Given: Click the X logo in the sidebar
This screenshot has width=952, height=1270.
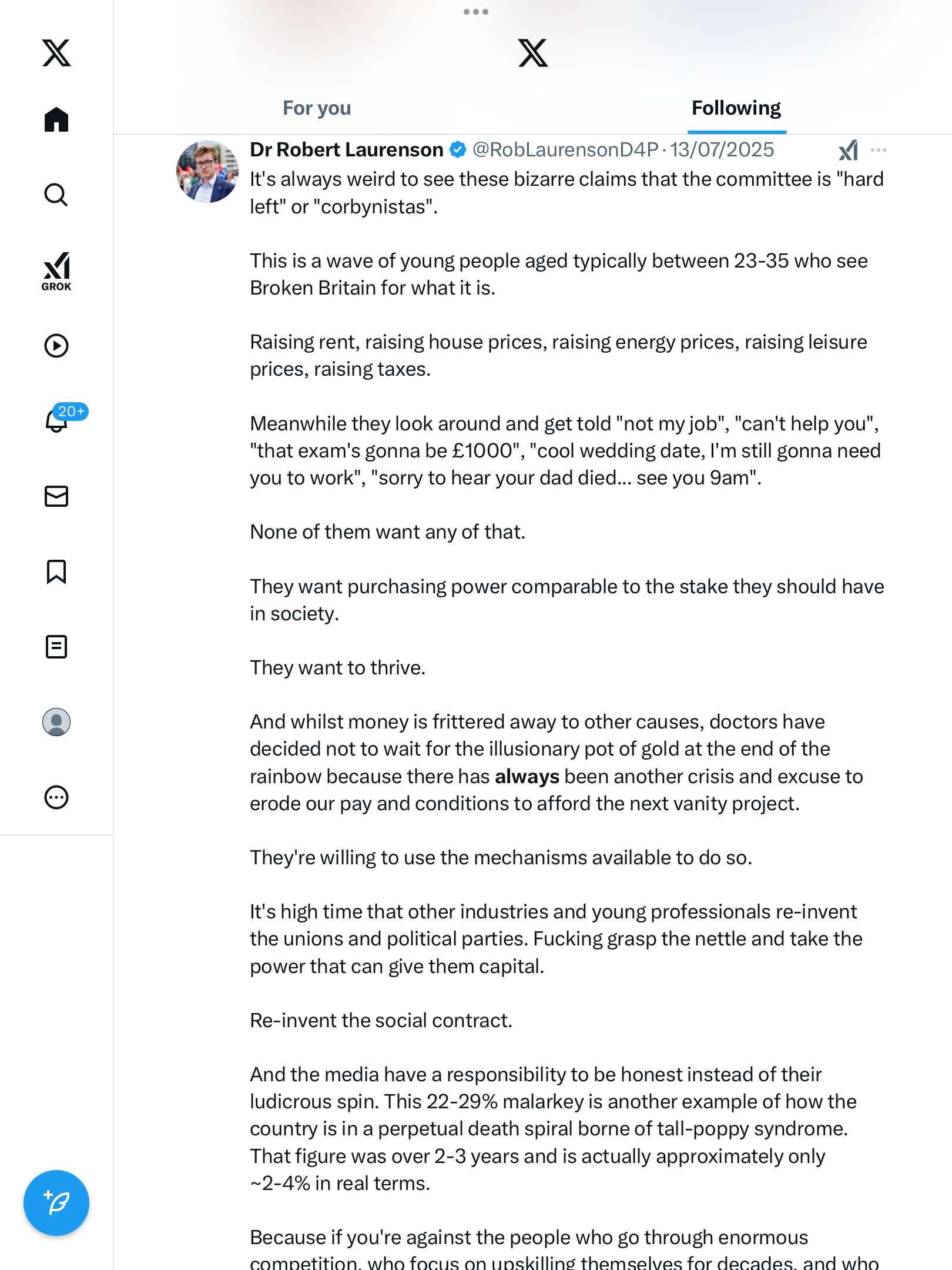Looking at the screenshot, I should 56,53.
